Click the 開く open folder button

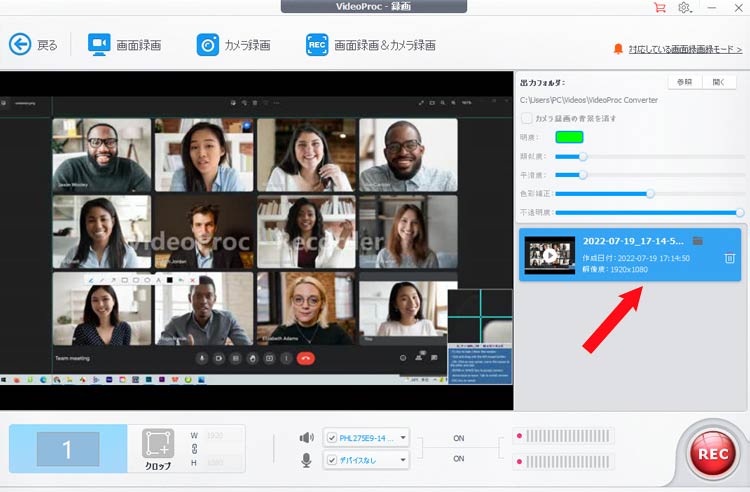pos(719,82)
